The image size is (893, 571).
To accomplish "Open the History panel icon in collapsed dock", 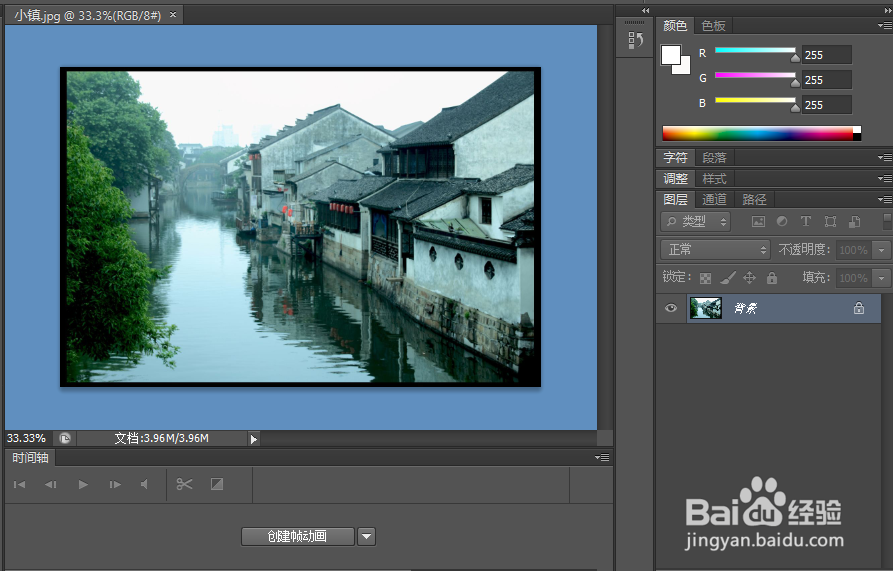I will pyautogui.click(x=636, y=40).
